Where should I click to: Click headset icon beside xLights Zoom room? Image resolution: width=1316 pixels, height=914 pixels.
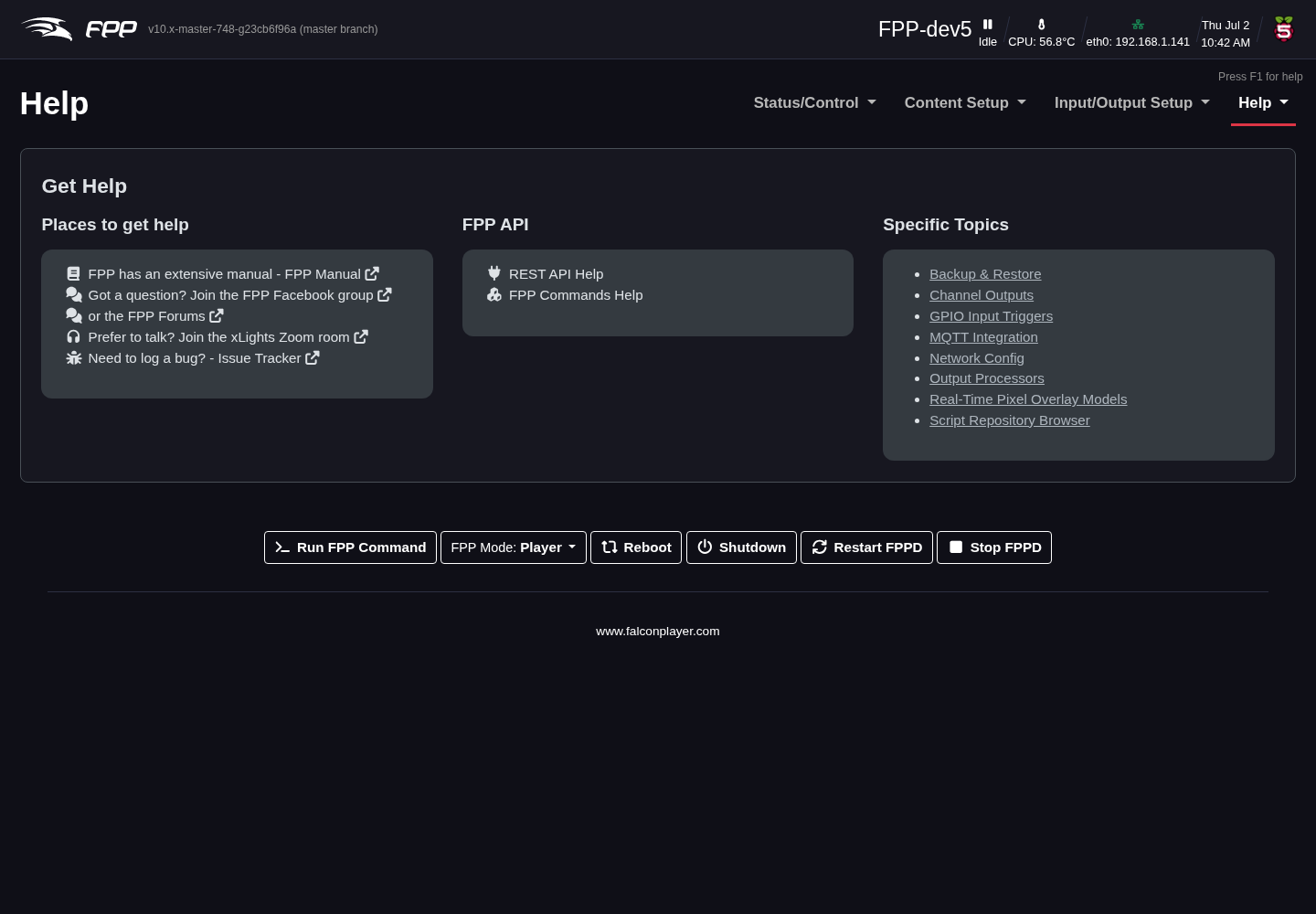[x=73, y=337]
